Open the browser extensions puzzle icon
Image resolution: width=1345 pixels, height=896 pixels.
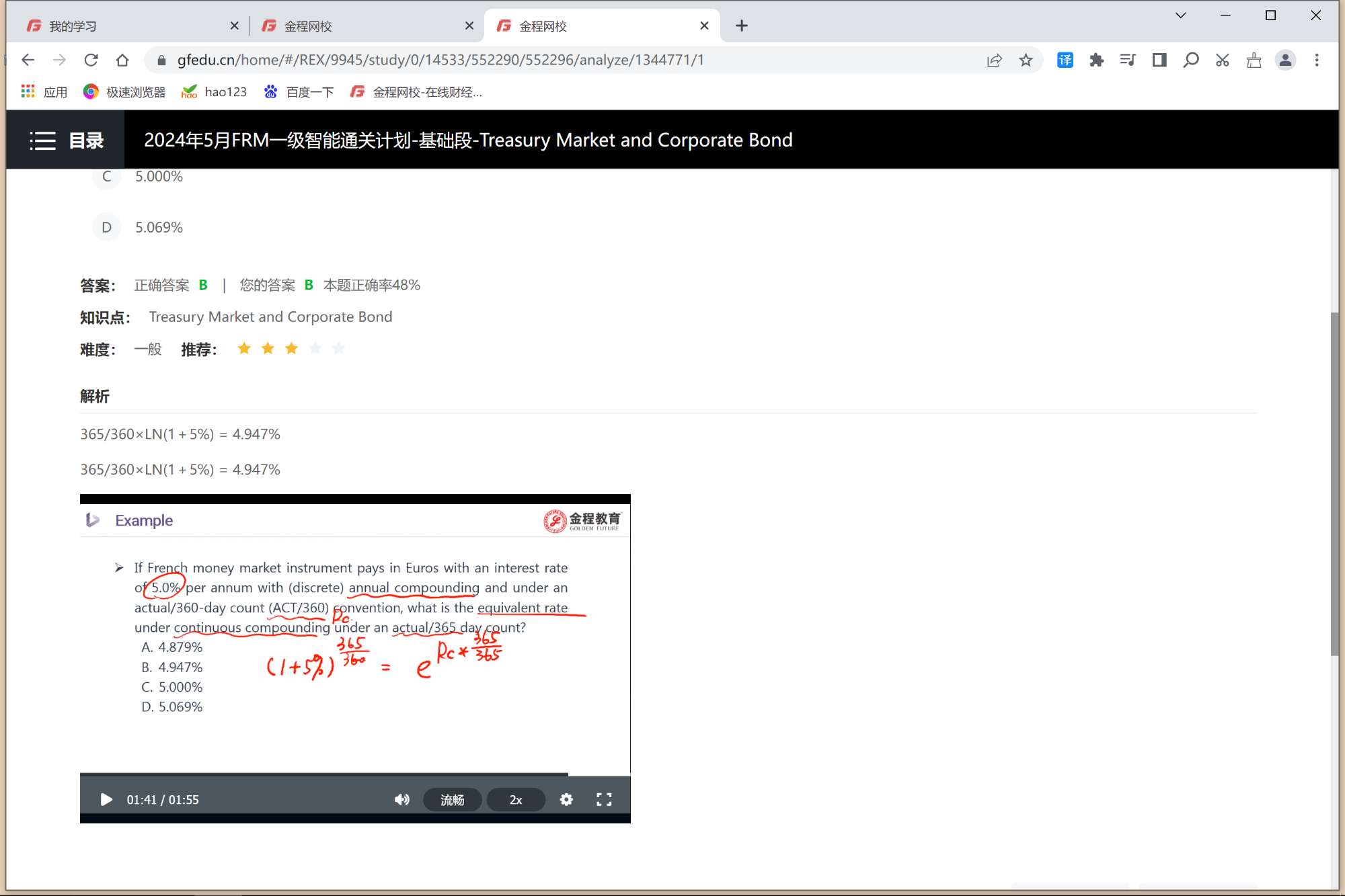pos(1096,60)
